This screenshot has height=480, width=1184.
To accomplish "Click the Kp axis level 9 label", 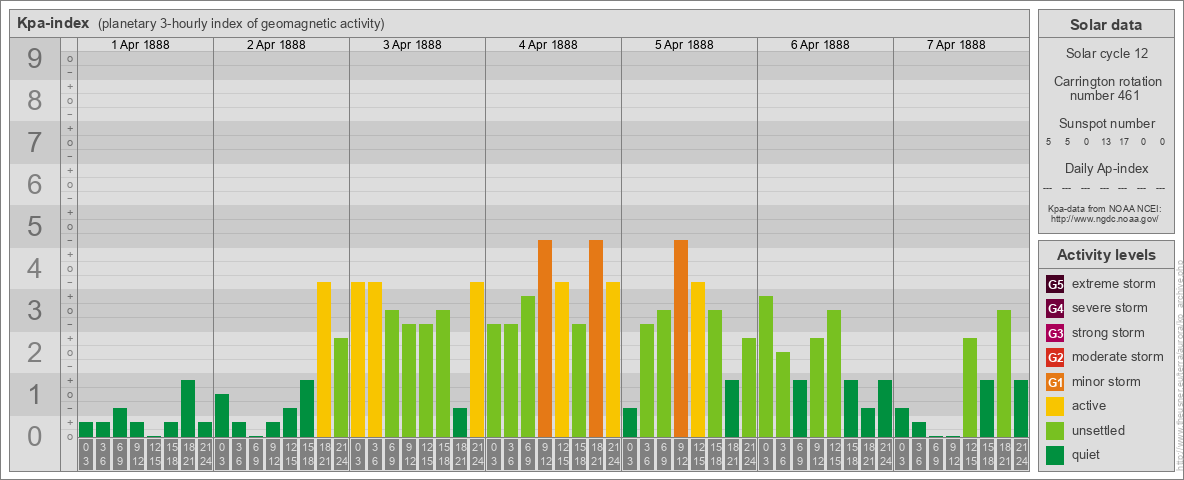I will click(x=35, y=59).
